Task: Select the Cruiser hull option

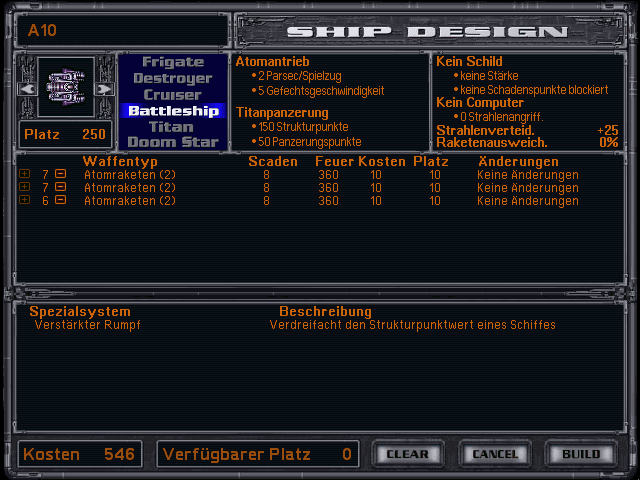Action: 172,94
